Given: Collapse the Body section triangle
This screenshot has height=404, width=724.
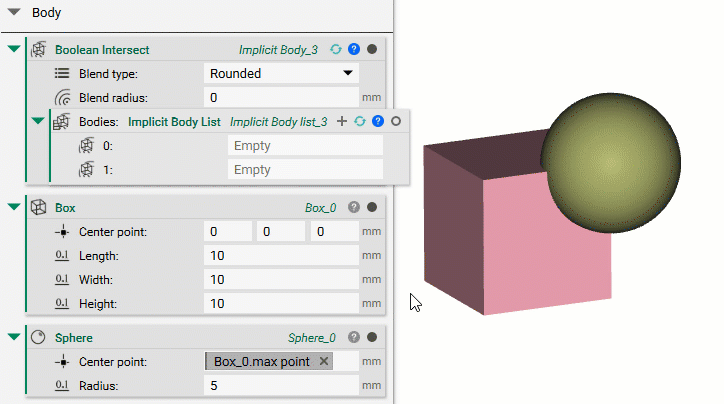Looking at the screenshot, I should coord(14,12).
